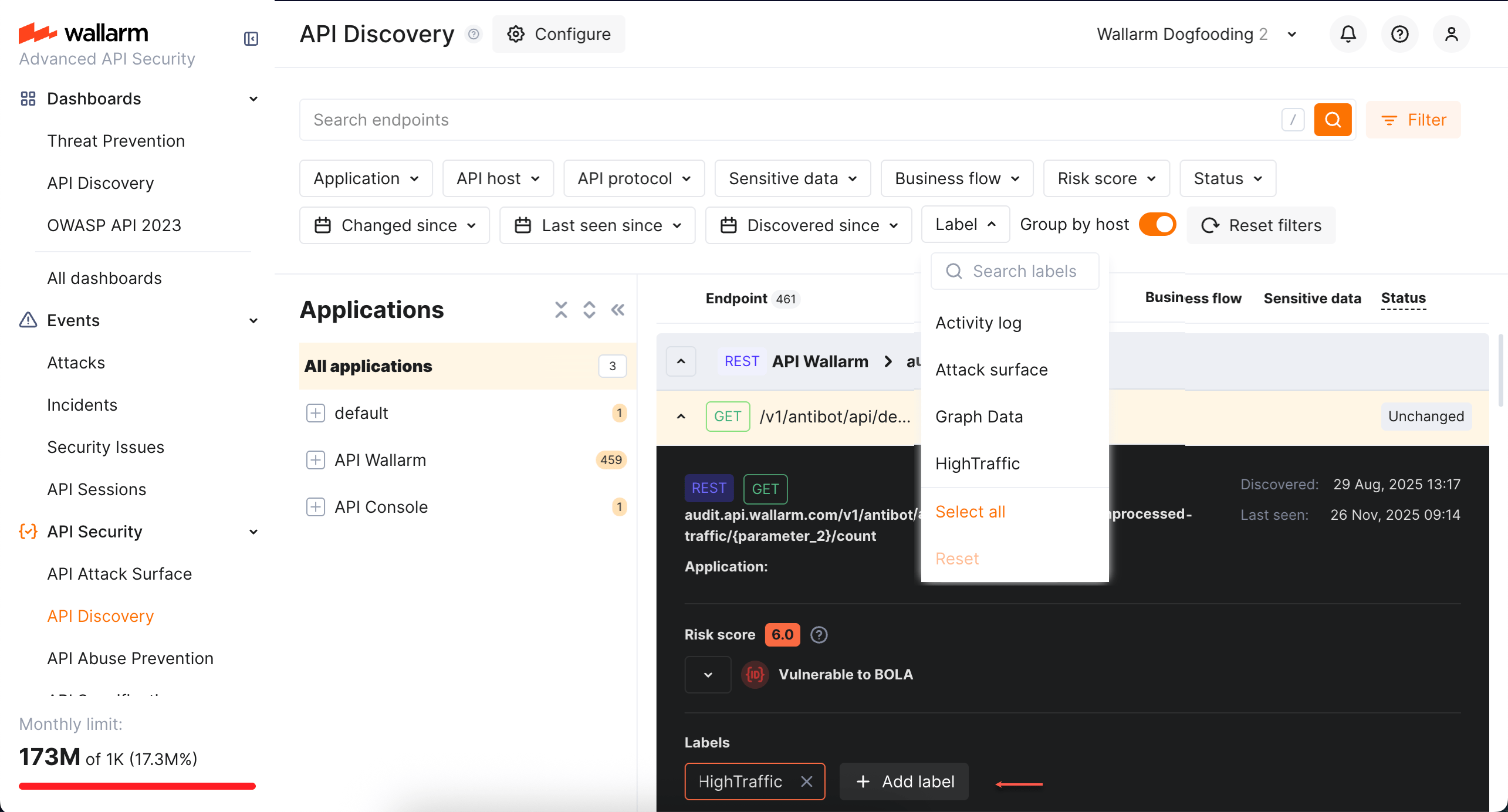Expand Vulnerable to BOLA details chevron
The height and width of the screenshot is (812, 1508).
708,675
